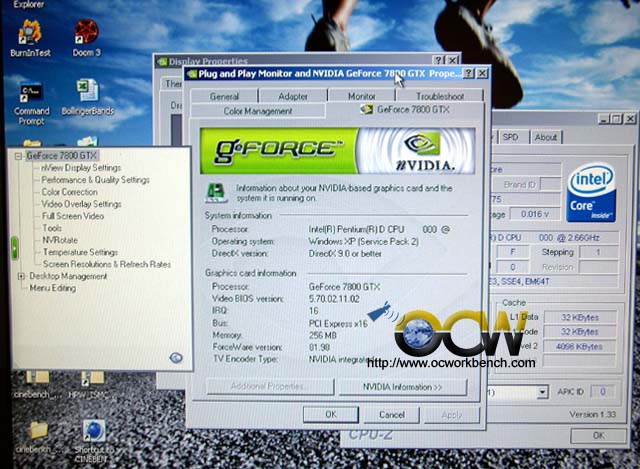
Task: Click the PCI Express x16 bus value
Action: click(338, 323)
